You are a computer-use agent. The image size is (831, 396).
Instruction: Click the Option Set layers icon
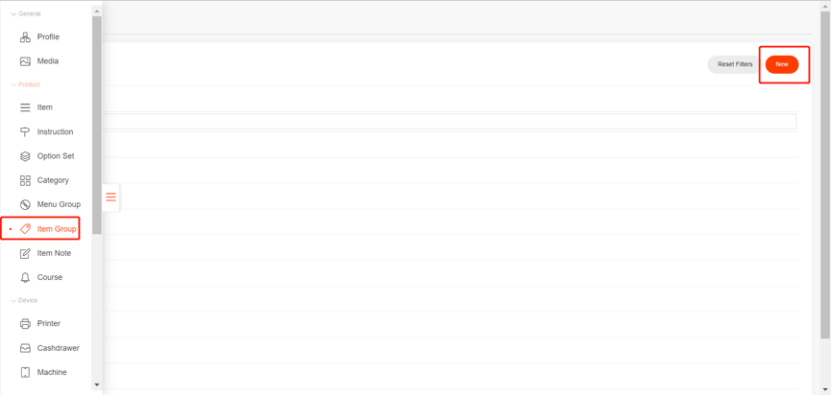click(x=25, y=156)
